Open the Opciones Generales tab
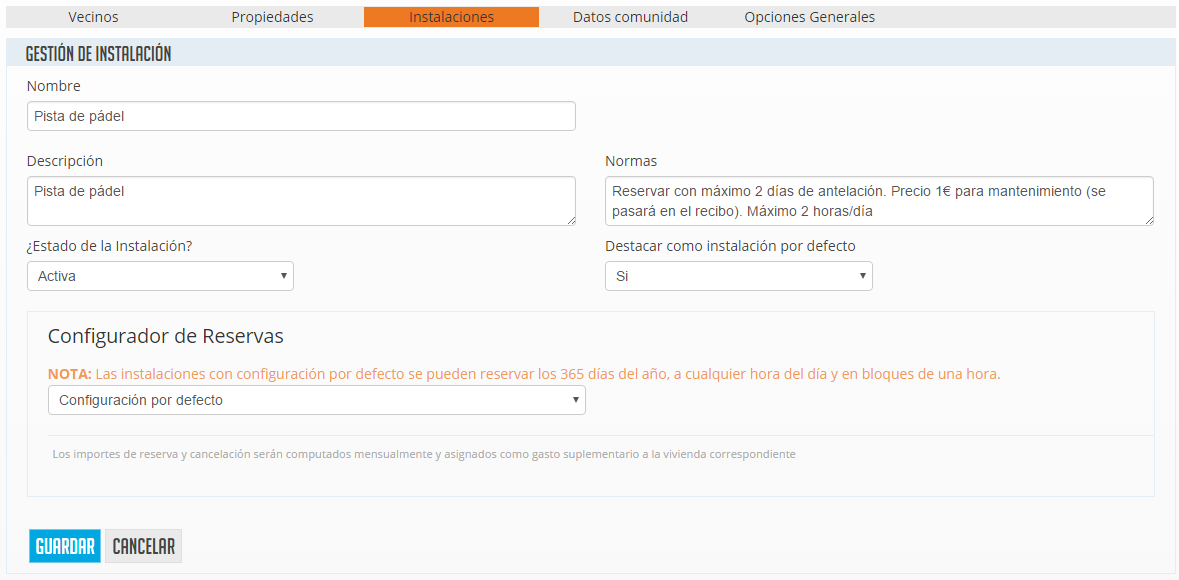 click(809, 17)
